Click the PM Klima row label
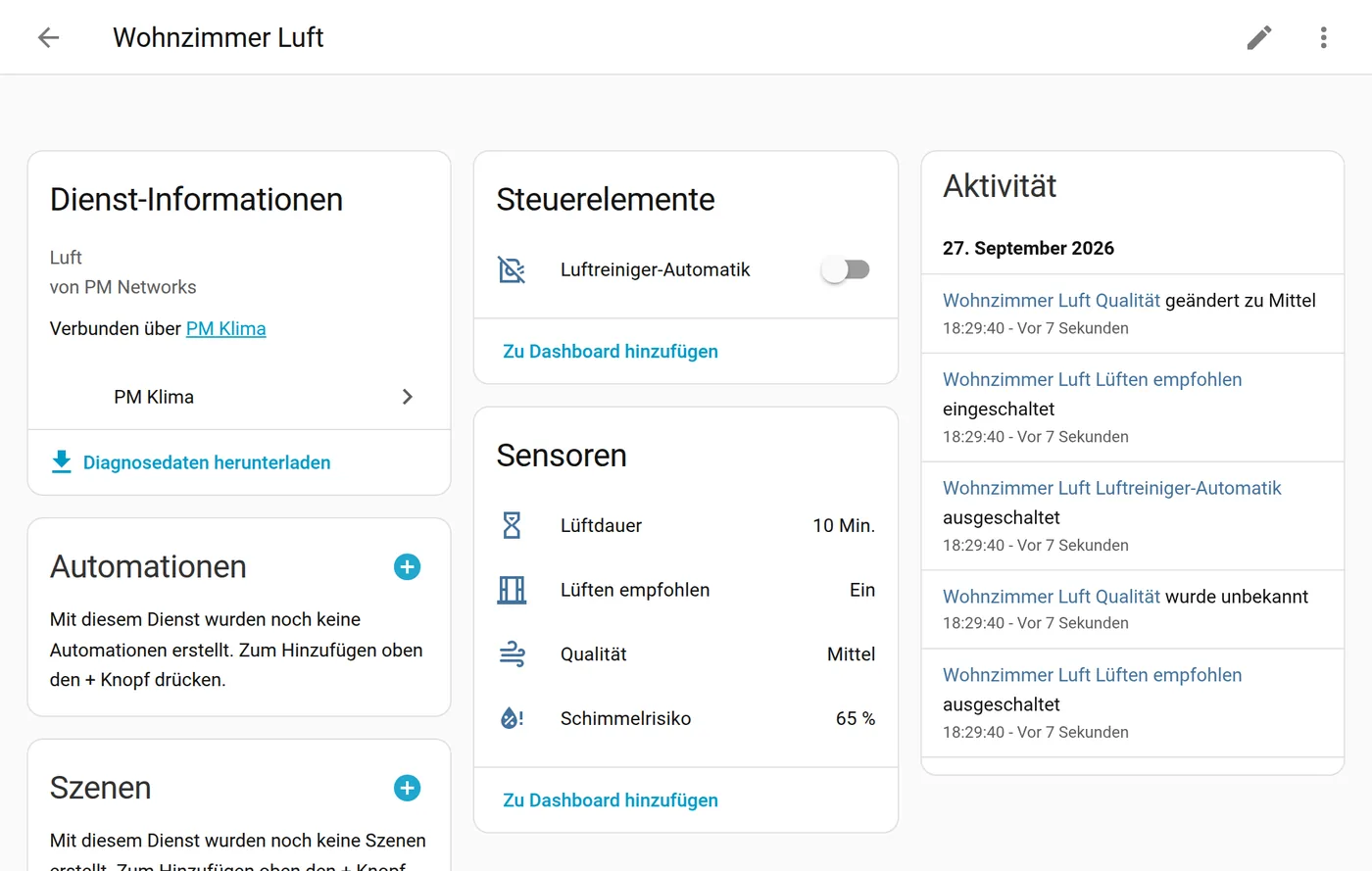Screen dimensions: 1372x871 pyautogui.click(x=154, y=397)
